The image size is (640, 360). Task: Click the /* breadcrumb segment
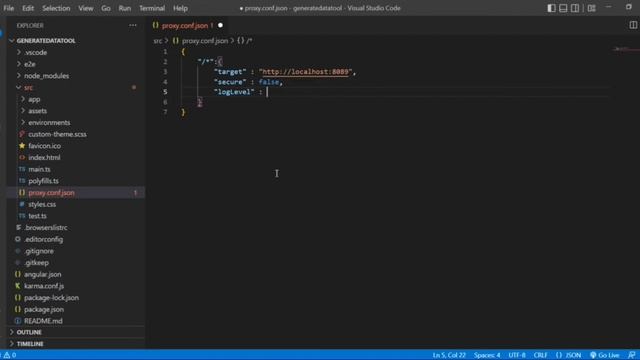click(245, 41)
